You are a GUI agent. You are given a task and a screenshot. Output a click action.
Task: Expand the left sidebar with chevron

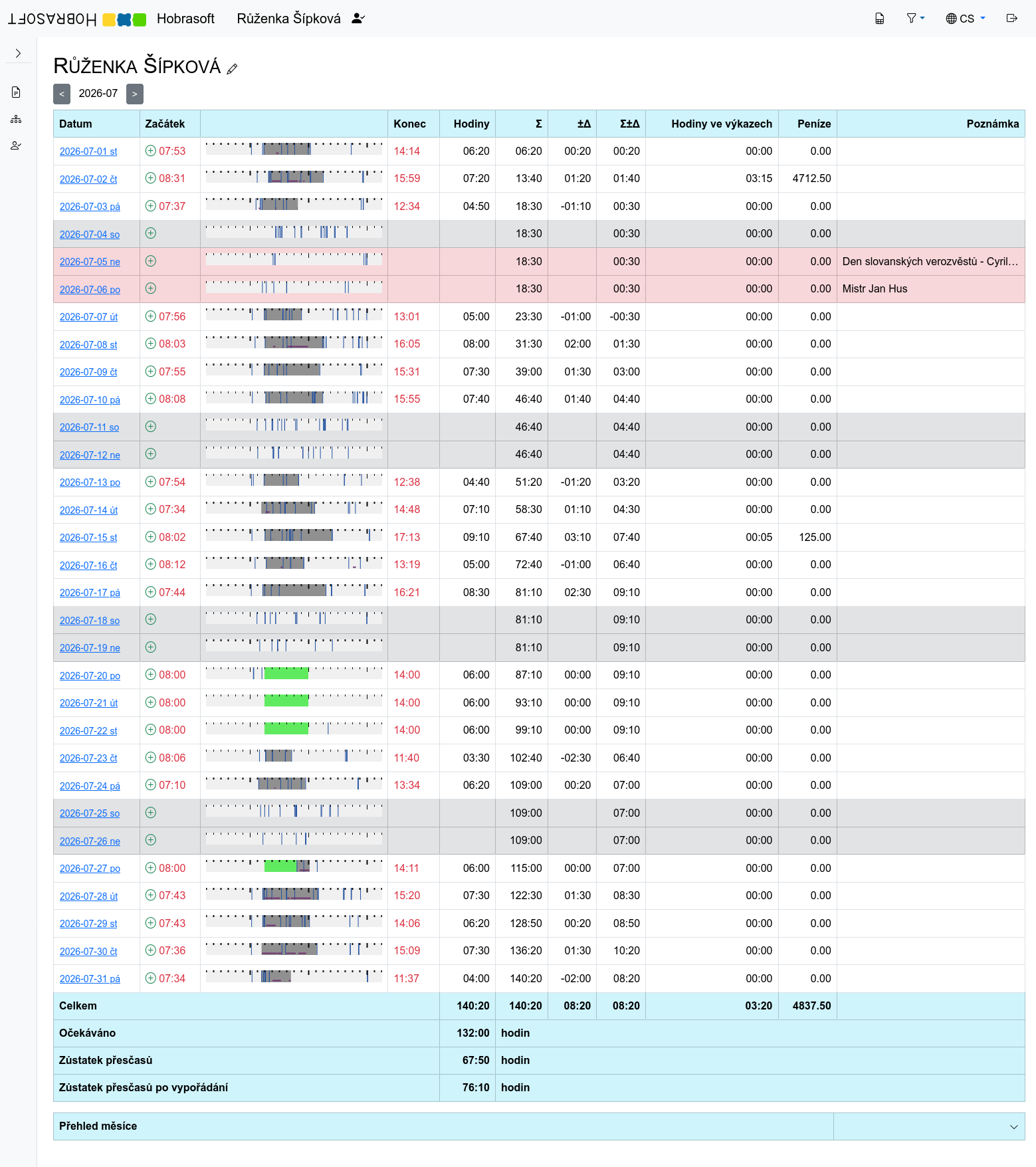click(x=18, y=53)
